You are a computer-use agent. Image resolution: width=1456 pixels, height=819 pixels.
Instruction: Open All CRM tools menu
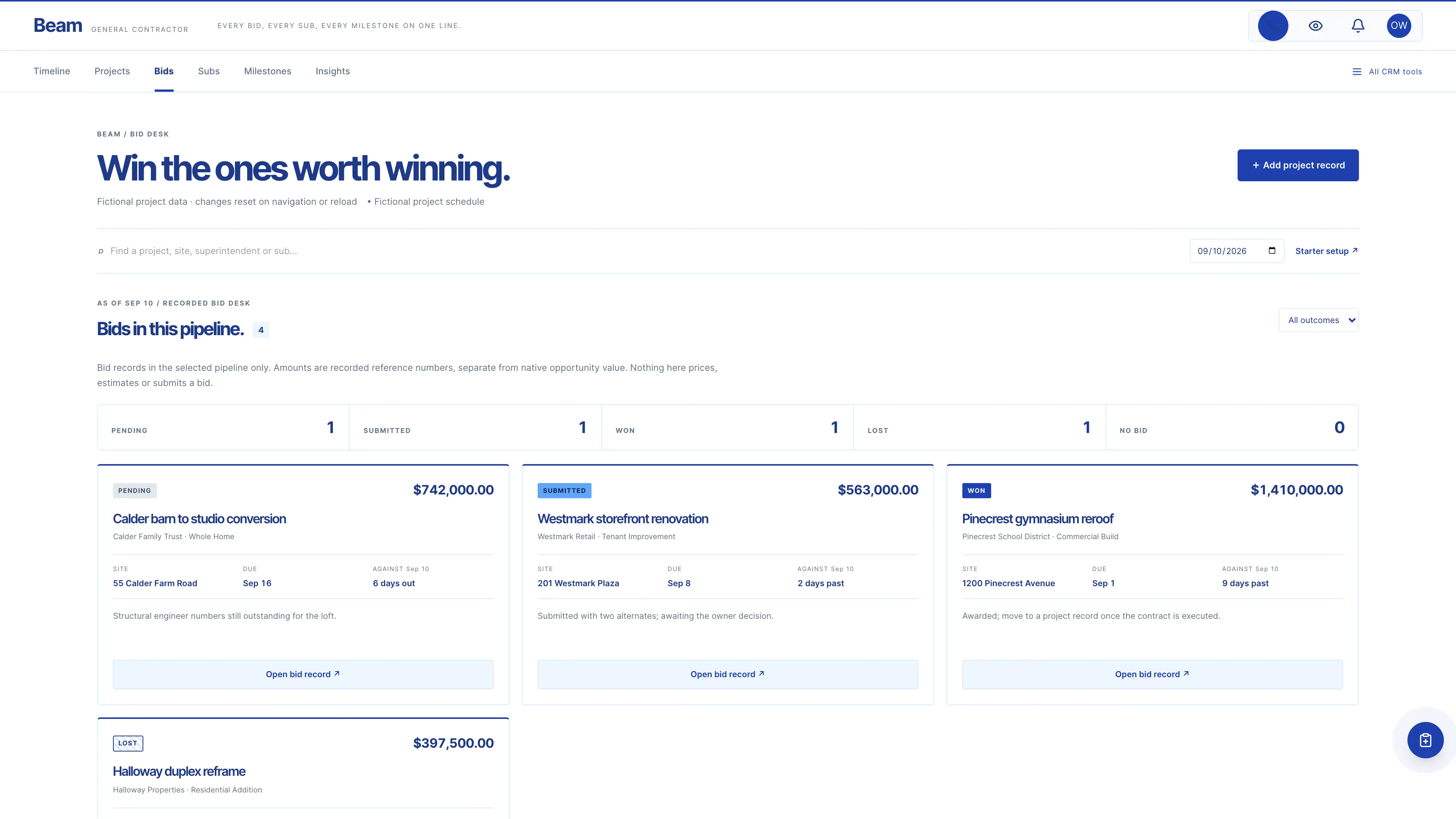[1387, 72]
